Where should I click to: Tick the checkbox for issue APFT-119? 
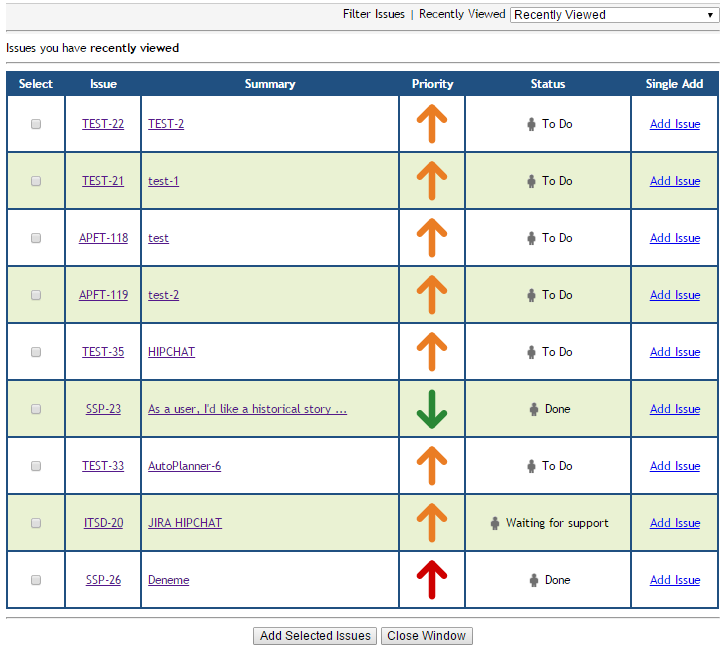click(36, 295)
